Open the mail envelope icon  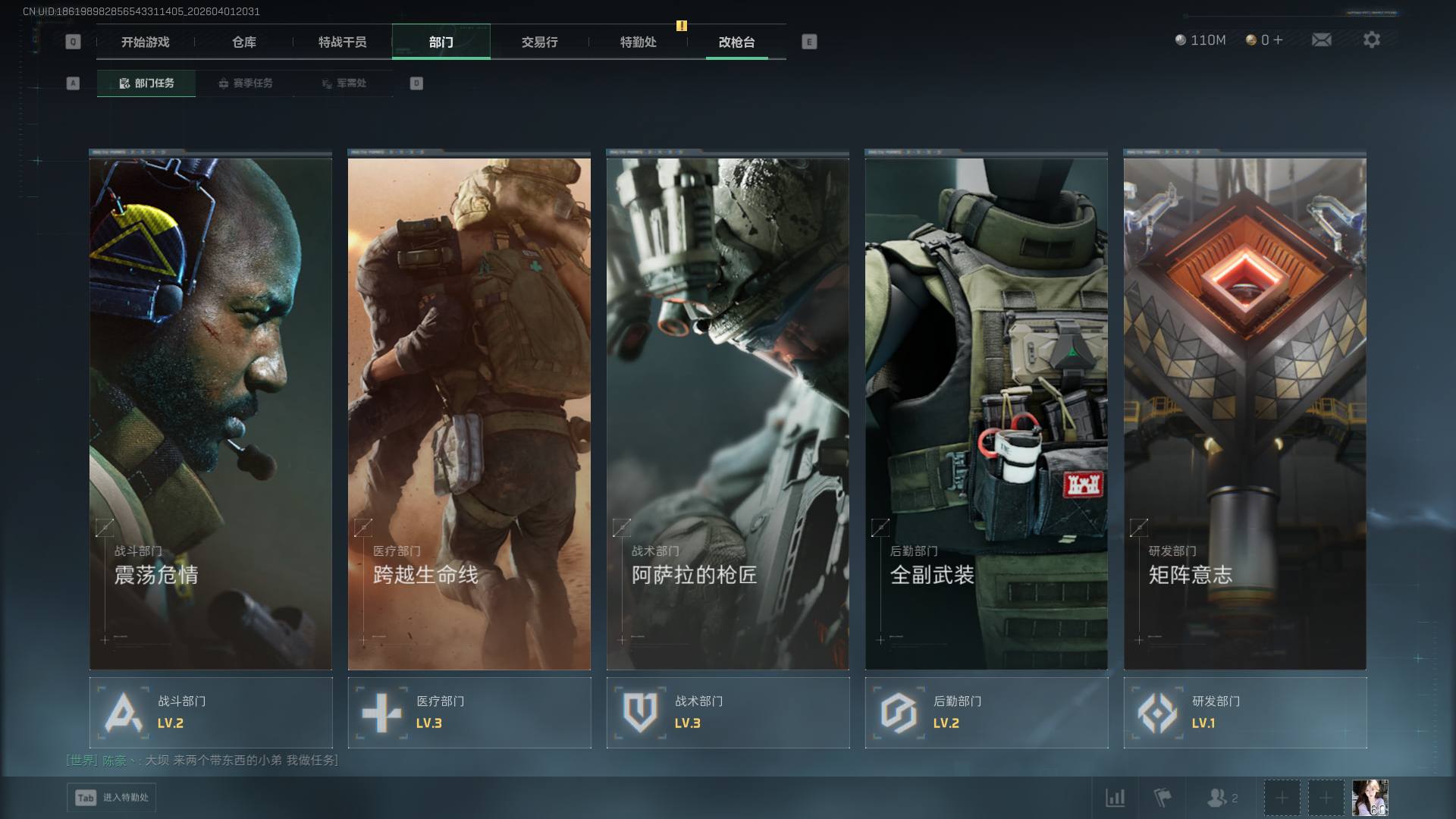coord(1321,39)
